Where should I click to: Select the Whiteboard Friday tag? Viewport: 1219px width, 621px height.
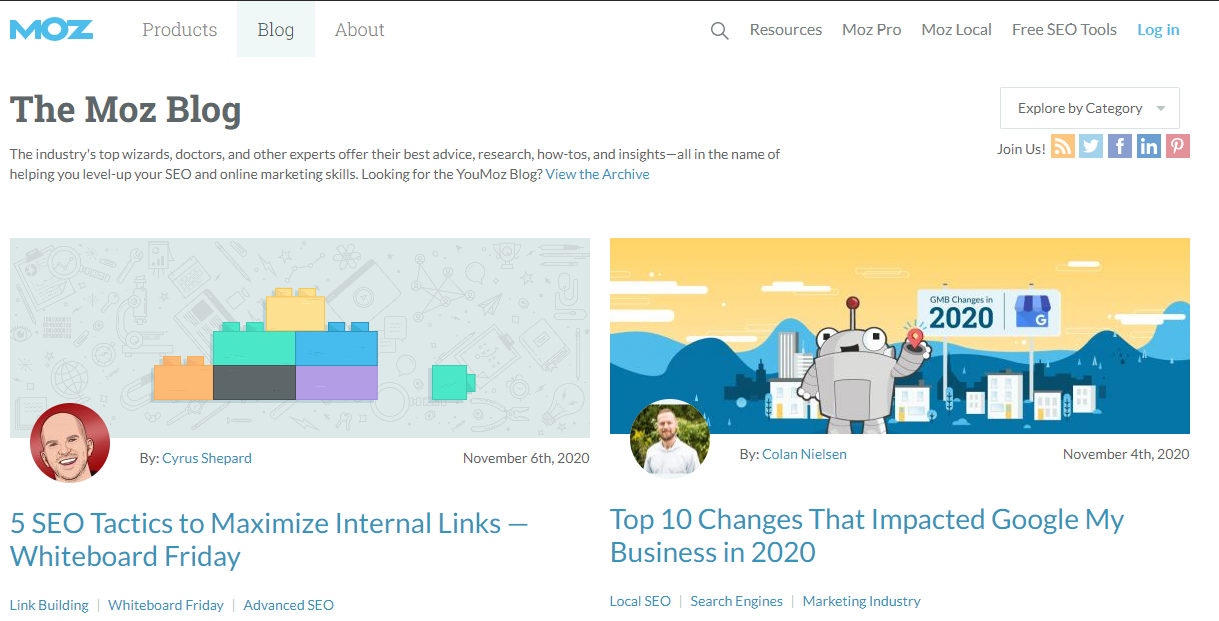click(166, 605)
